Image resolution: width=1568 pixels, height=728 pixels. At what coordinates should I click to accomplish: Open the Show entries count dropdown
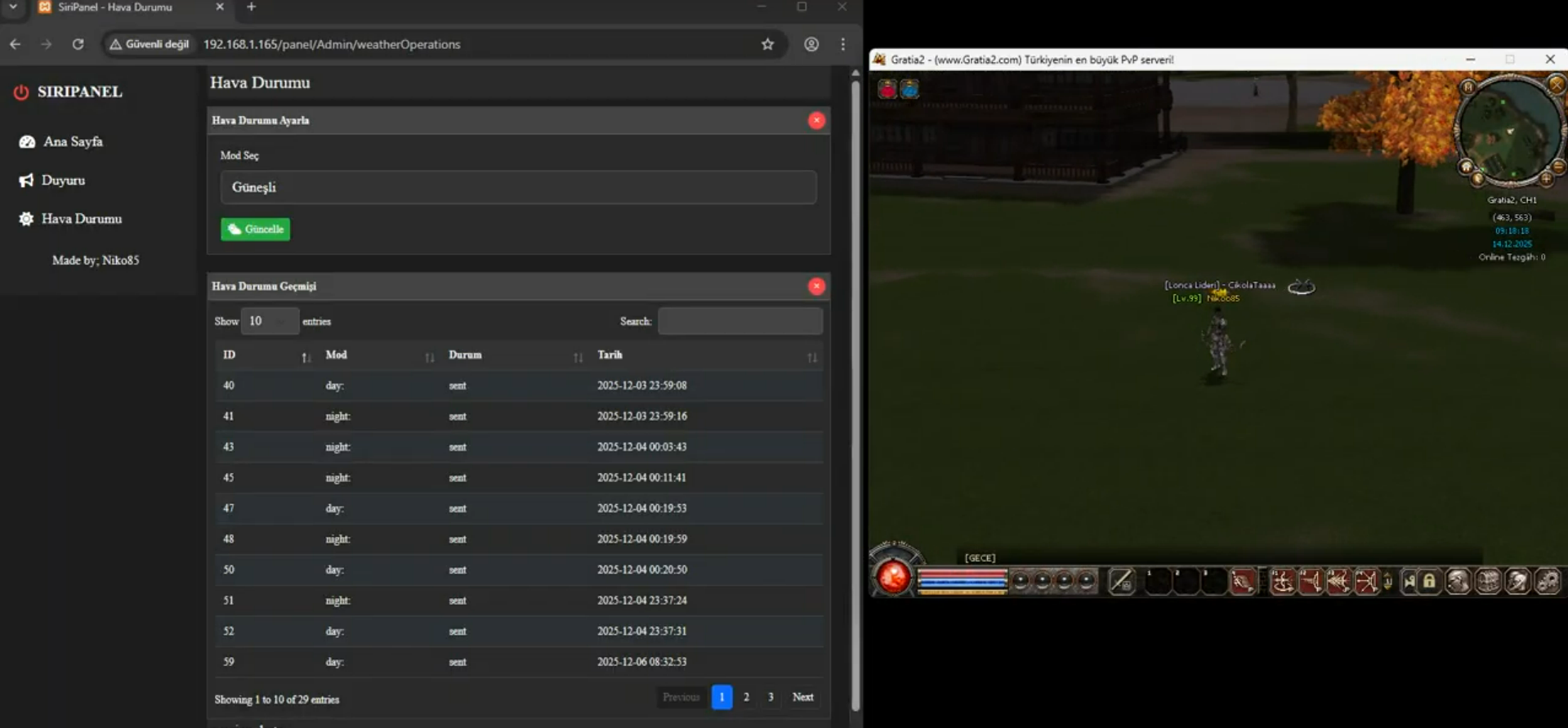click(x=270, y=321)
